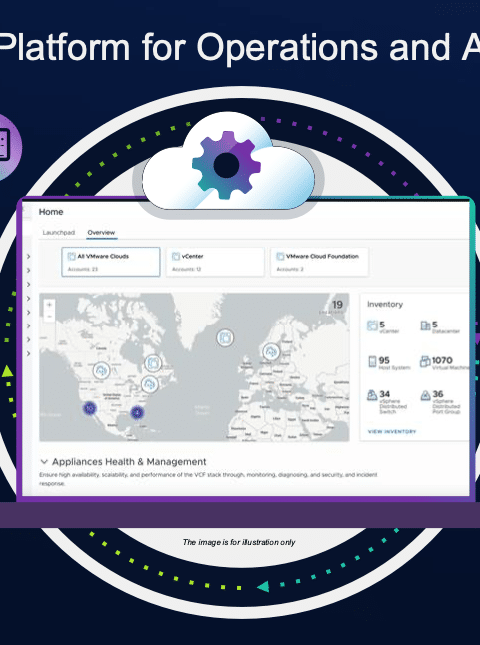The width and height of the screenshot is (480, 645).
Task: Expand the bottommost sidebar chevron
Action: click(28, 353)
